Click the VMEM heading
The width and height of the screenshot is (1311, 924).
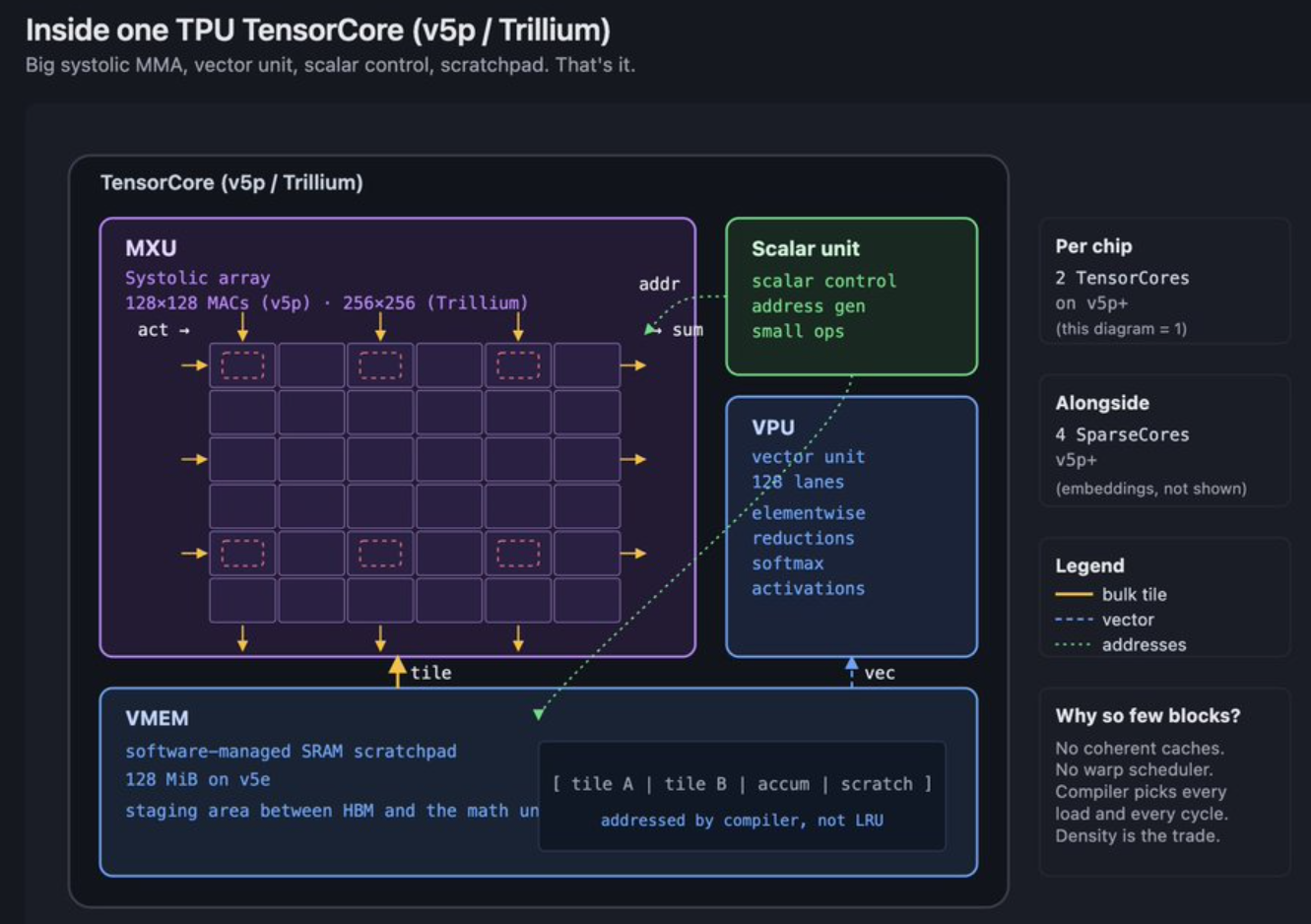coord(157,719)
